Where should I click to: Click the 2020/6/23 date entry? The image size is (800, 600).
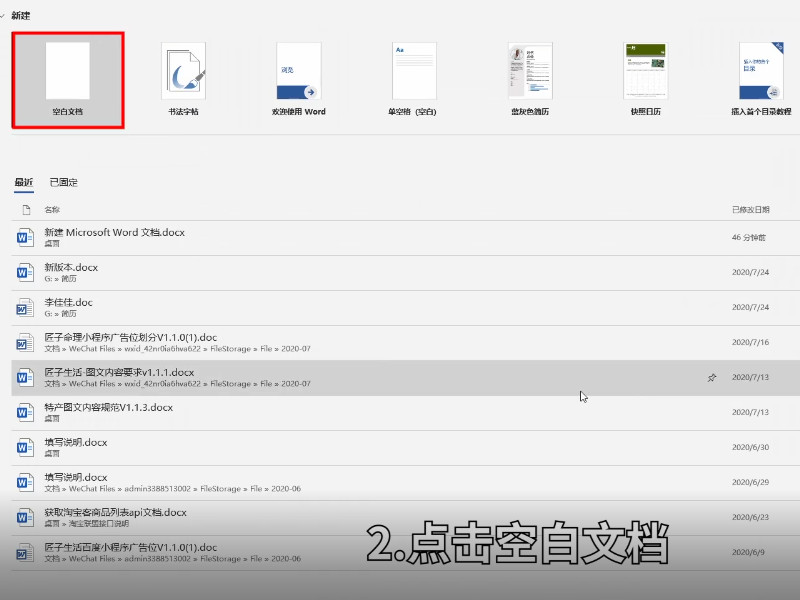[750, 517]
